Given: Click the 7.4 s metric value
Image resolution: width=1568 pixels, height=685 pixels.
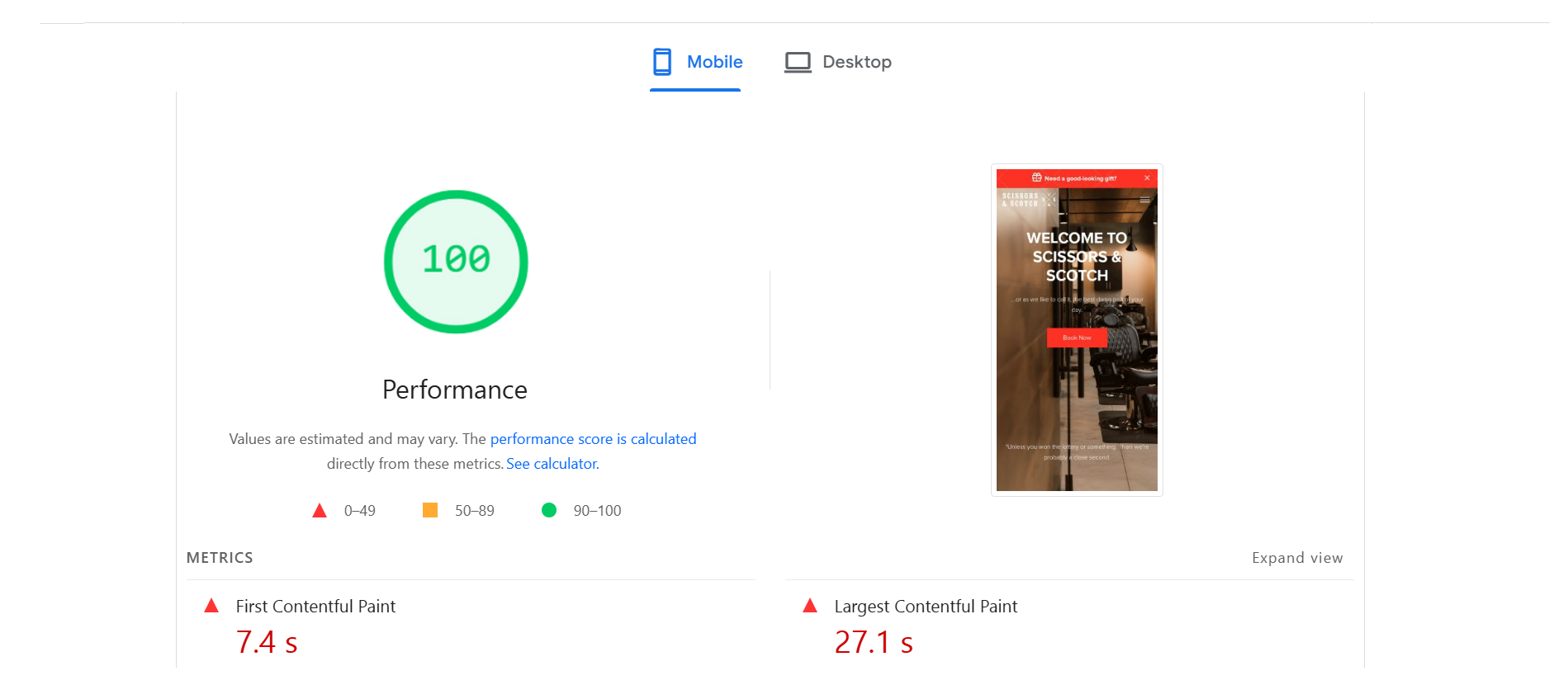Looking at the screenshot, I should [x=267, y=642].
